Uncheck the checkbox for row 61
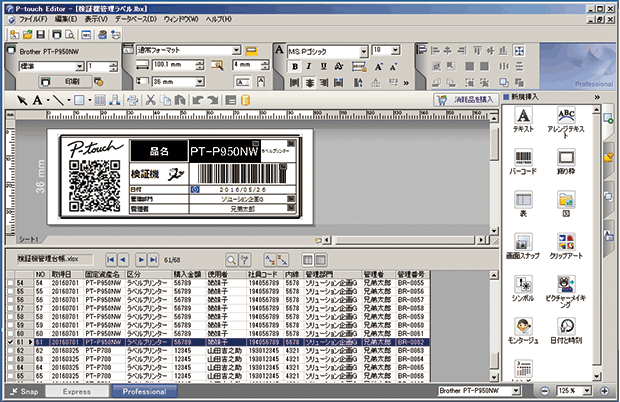 pos(10,342)
